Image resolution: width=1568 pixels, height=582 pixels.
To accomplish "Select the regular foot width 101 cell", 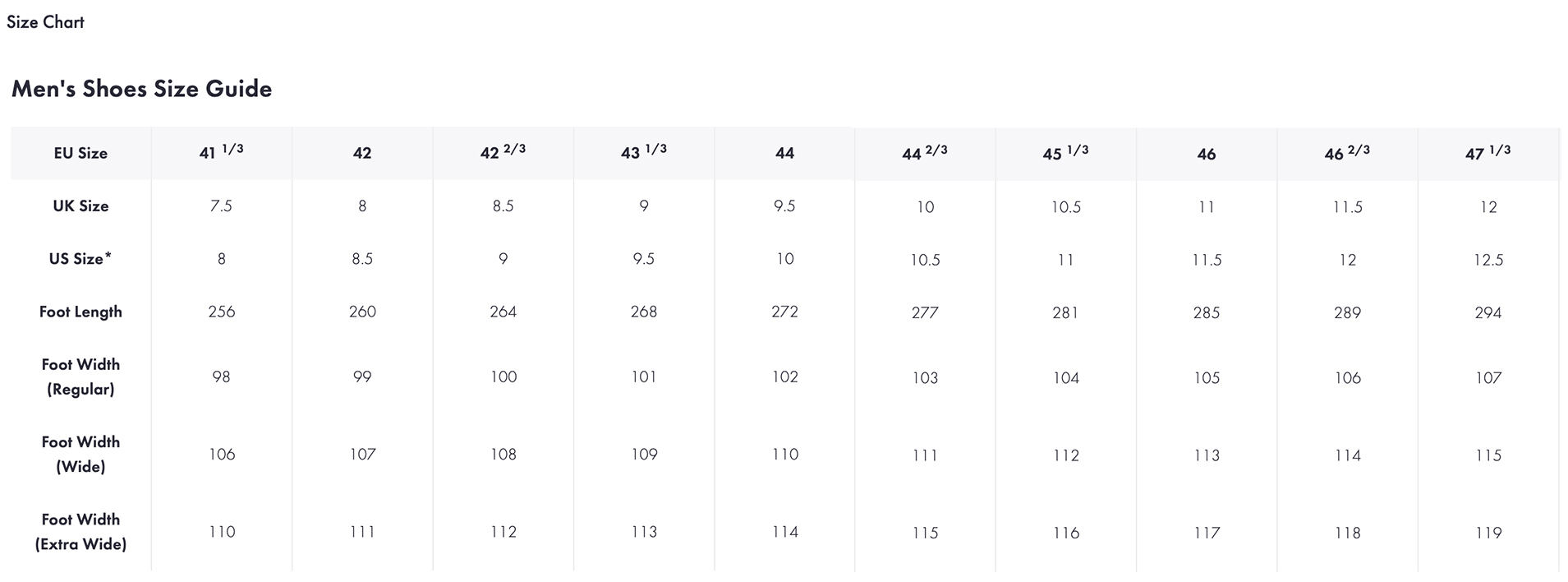I will (644, 377).
